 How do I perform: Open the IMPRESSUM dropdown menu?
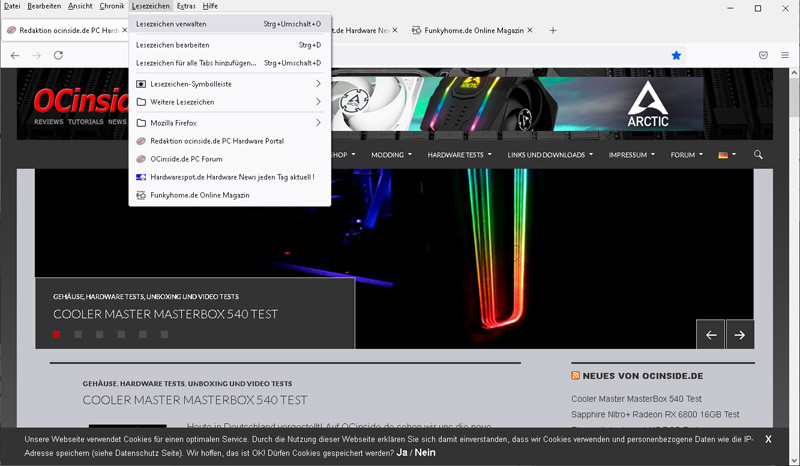[x=632, y=155]
